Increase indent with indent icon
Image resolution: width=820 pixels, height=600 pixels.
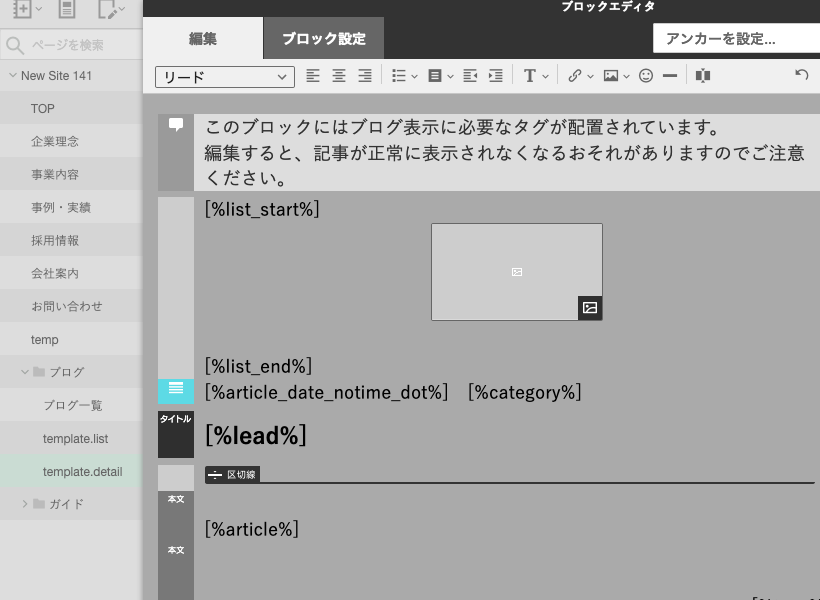tap(496, 76)
